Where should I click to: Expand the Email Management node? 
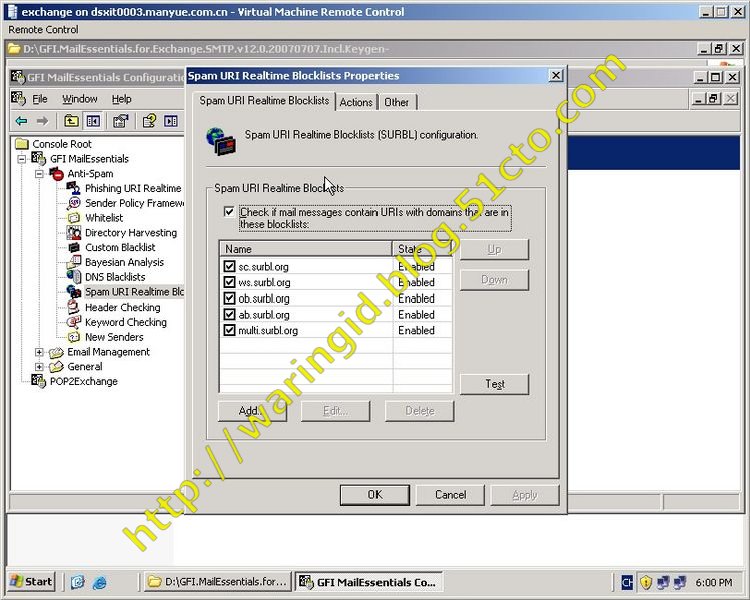pos(39,352)
